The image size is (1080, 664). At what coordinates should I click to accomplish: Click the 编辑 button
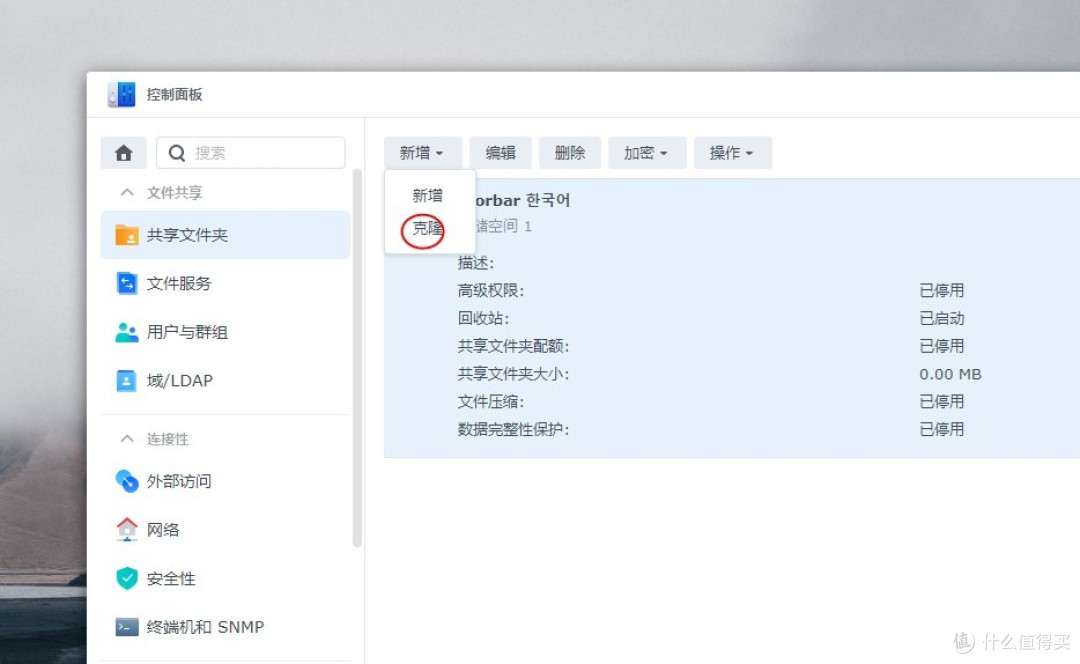click(x=500, y=152)
